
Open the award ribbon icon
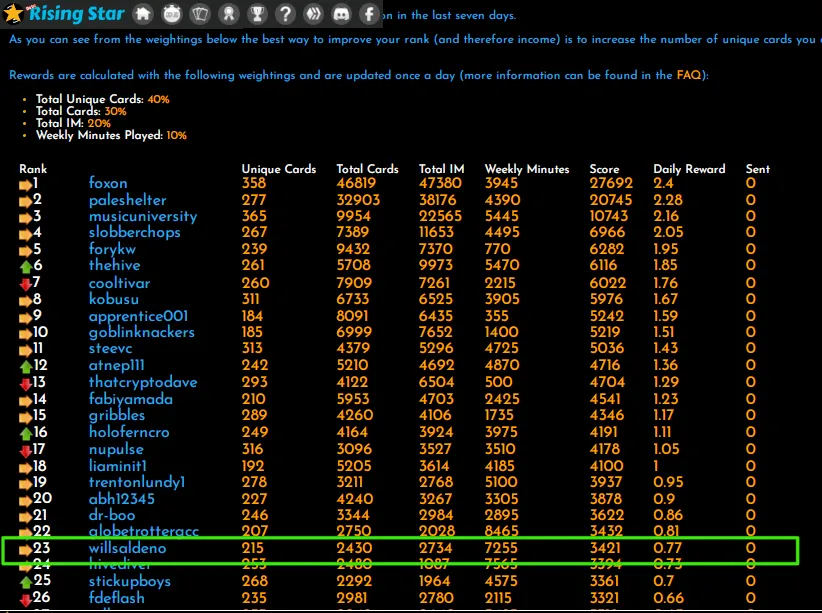pos(229,14)
